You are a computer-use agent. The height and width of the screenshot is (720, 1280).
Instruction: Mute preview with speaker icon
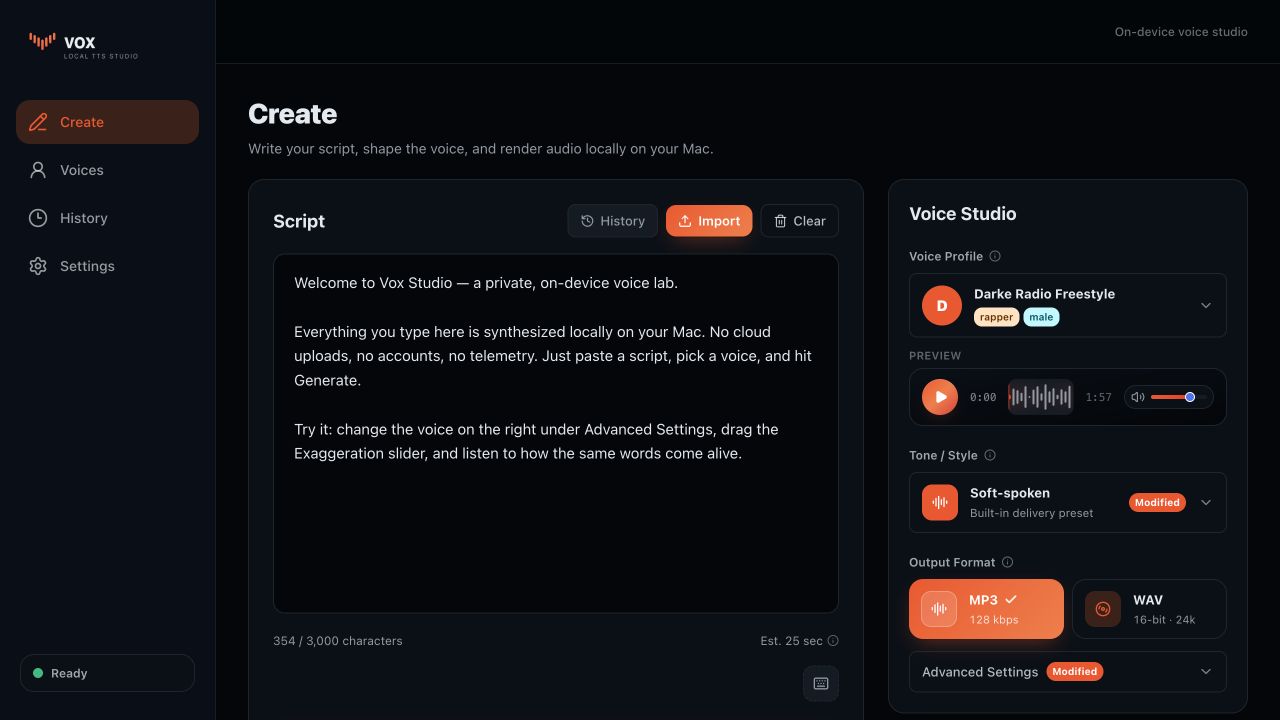(x=1137, y=397)
